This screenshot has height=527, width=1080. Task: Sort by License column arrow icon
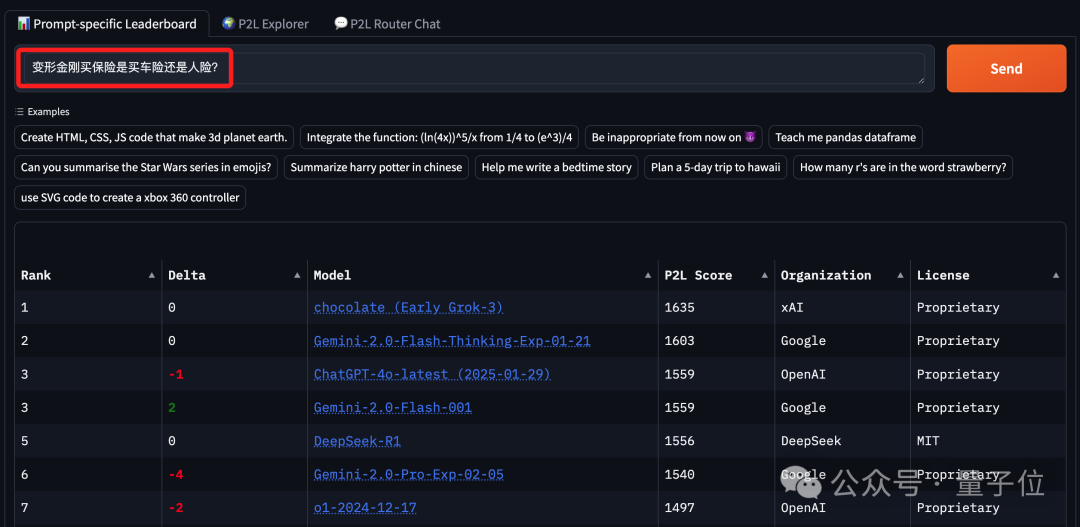[1056, 275]
